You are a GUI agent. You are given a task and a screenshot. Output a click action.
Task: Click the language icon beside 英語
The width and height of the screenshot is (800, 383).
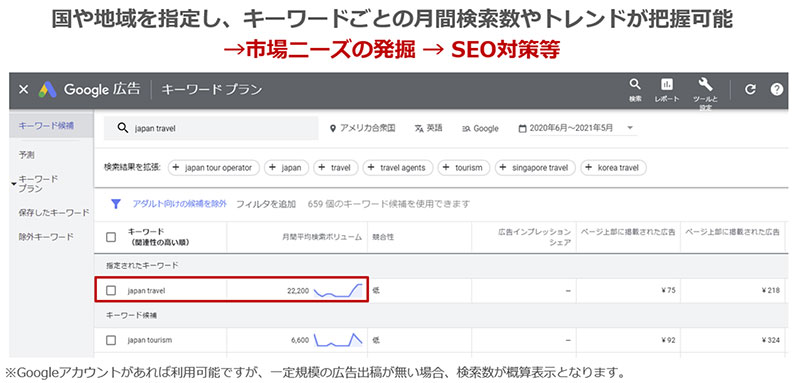tap(419, 129)
